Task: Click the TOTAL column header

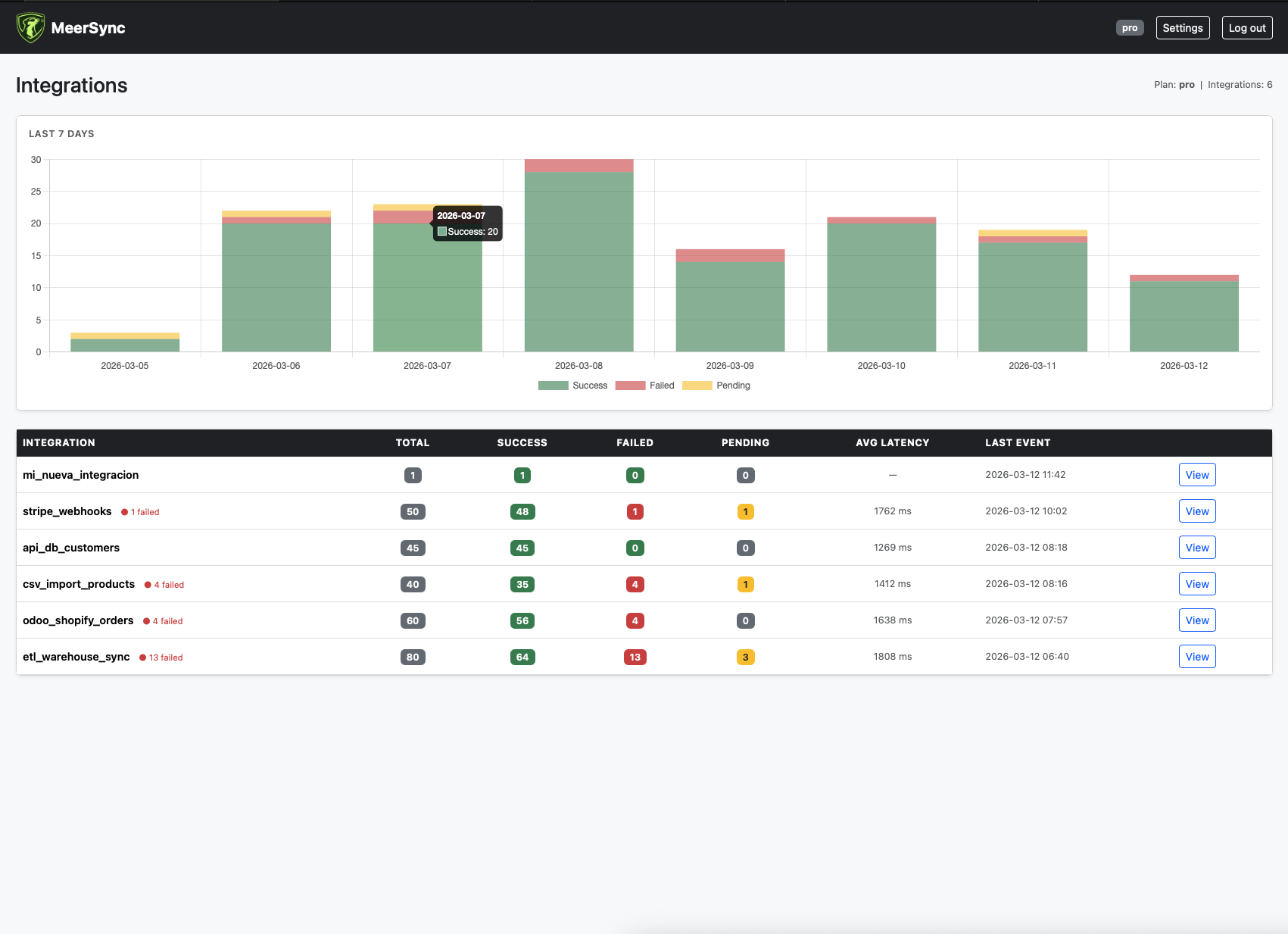Action: coord(412,442)
